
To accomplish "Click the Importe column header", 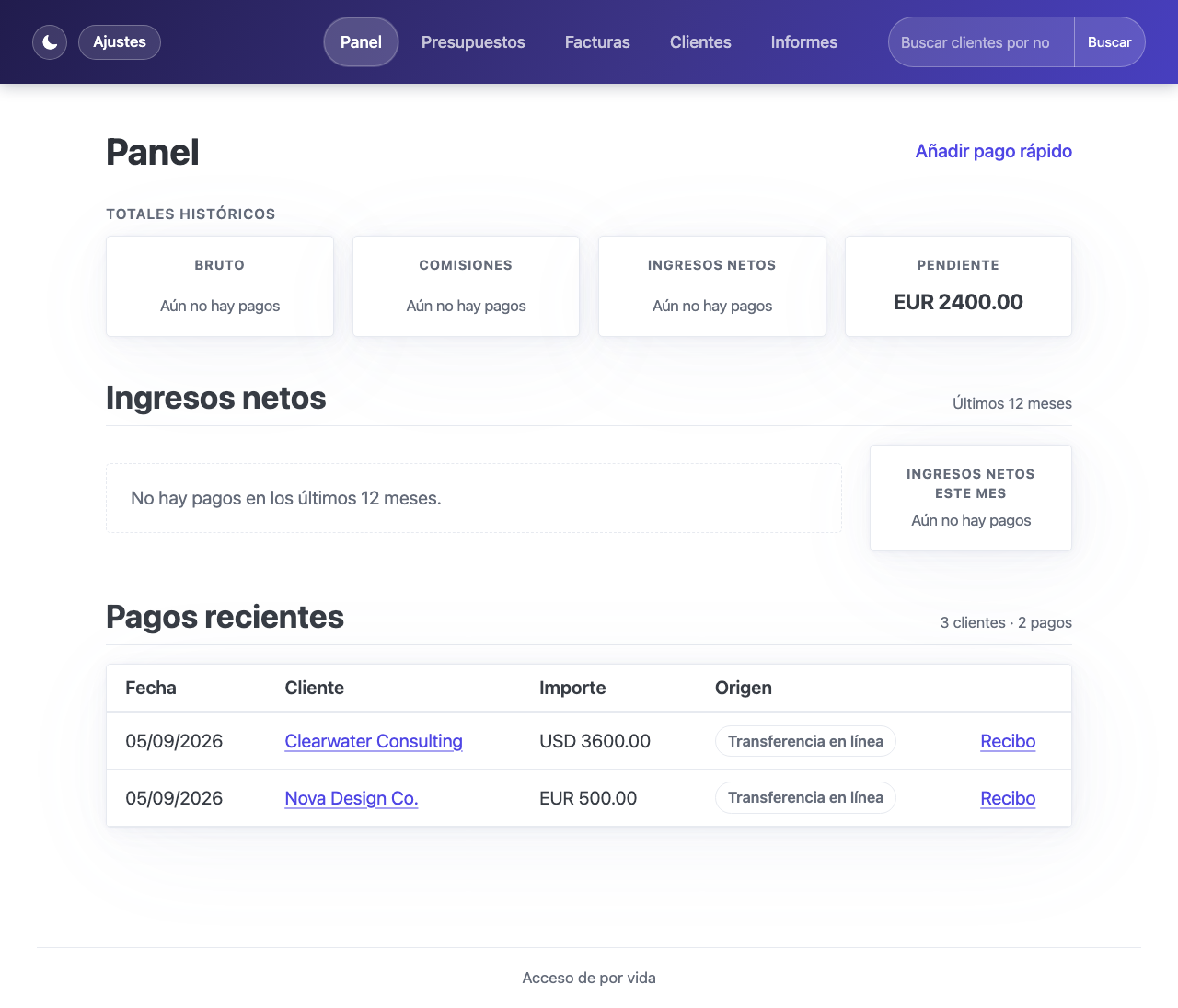I will 572,688.
